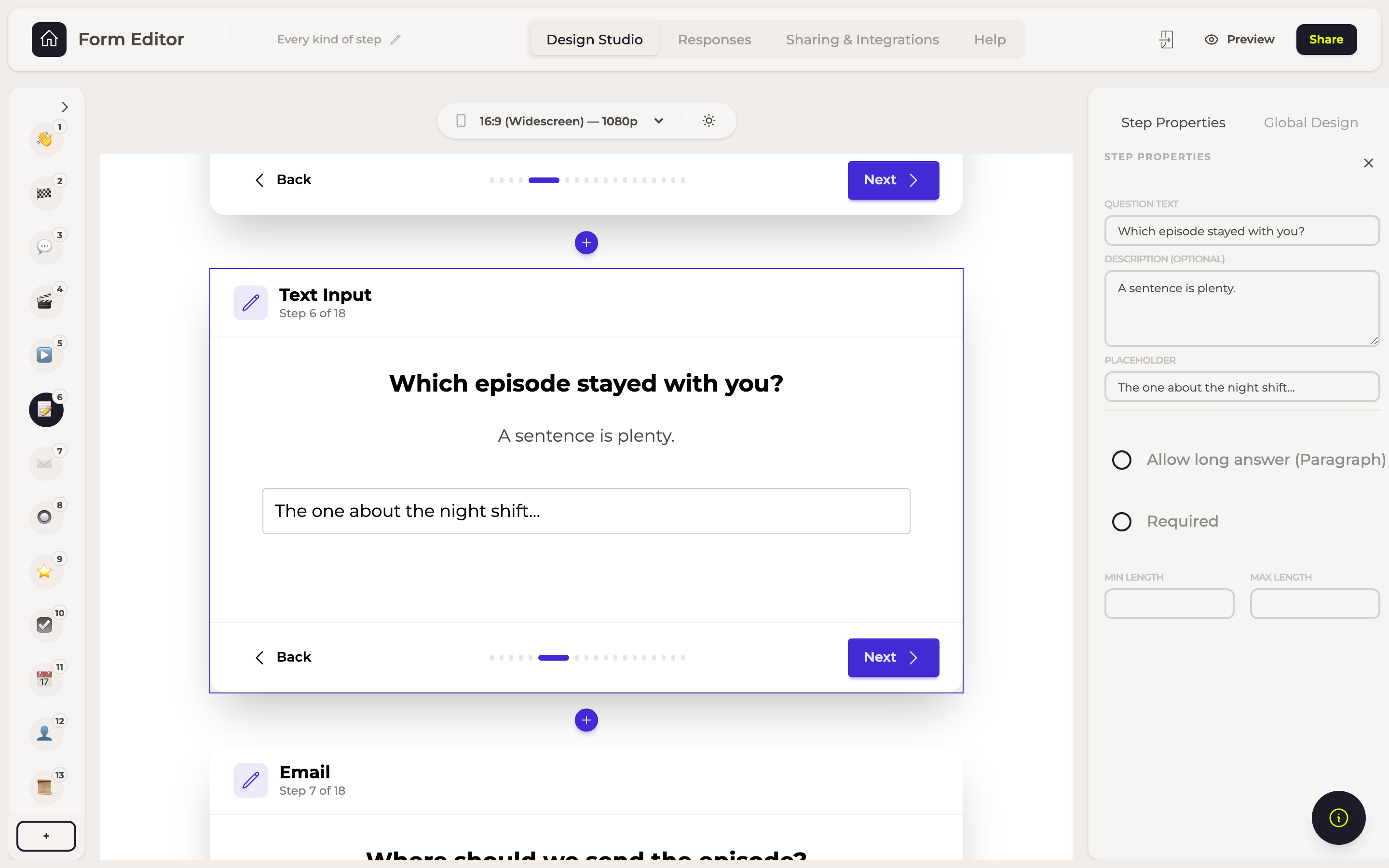This screenshot has width=1389, height=868.
Task: Expand the steps sidebar with the chevron
Action: (x=65, y=107)
